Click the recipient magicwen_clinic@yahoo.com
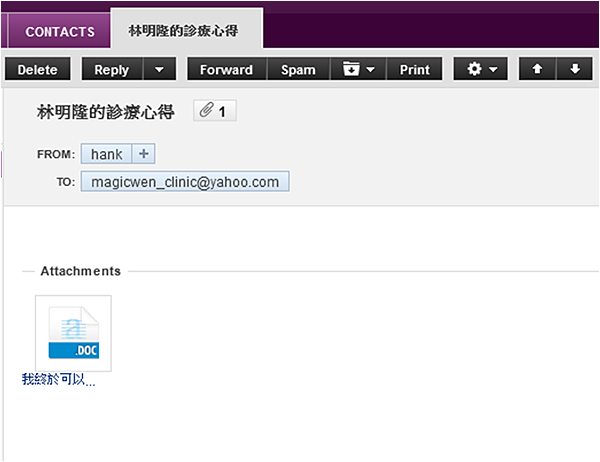This screenshot has height=462, width=600. pyautogui.click(x=185, y=181)
